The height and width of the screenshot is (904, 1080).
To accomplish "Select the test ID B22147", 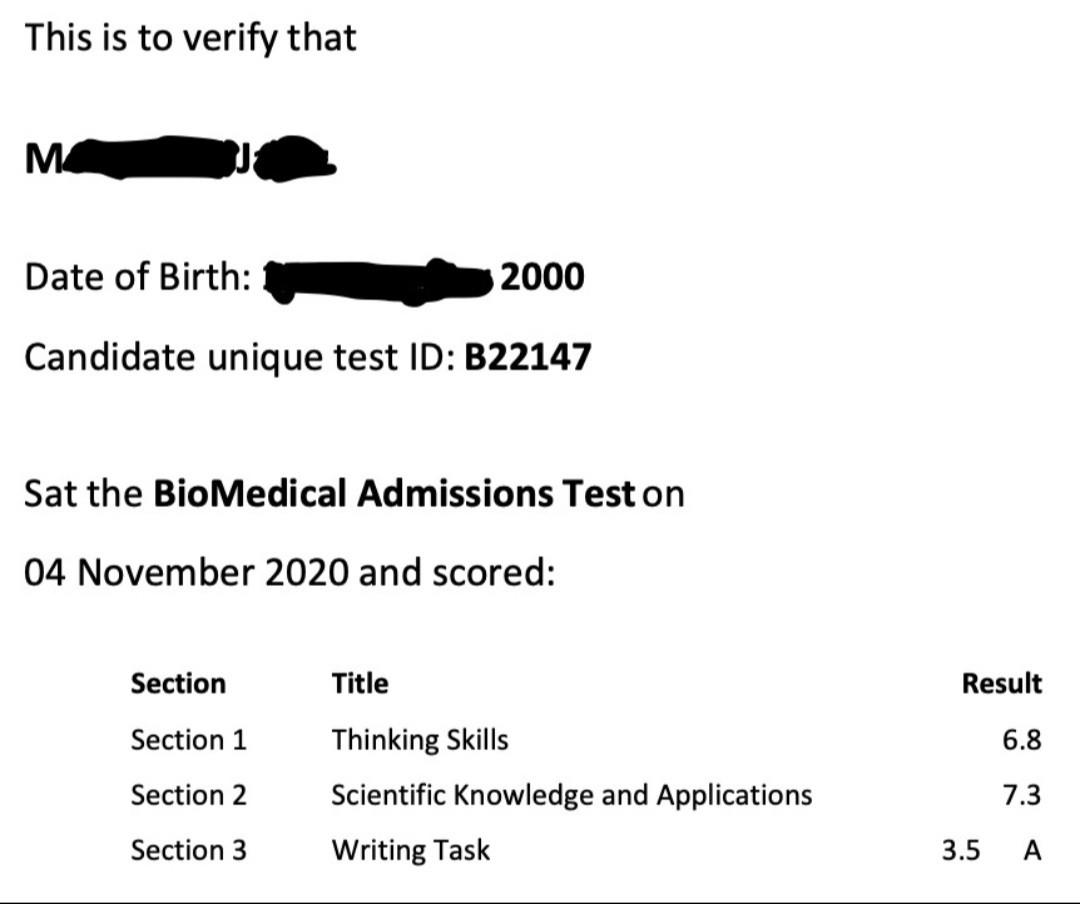I will pyautogui.click(x=528, y=357).
